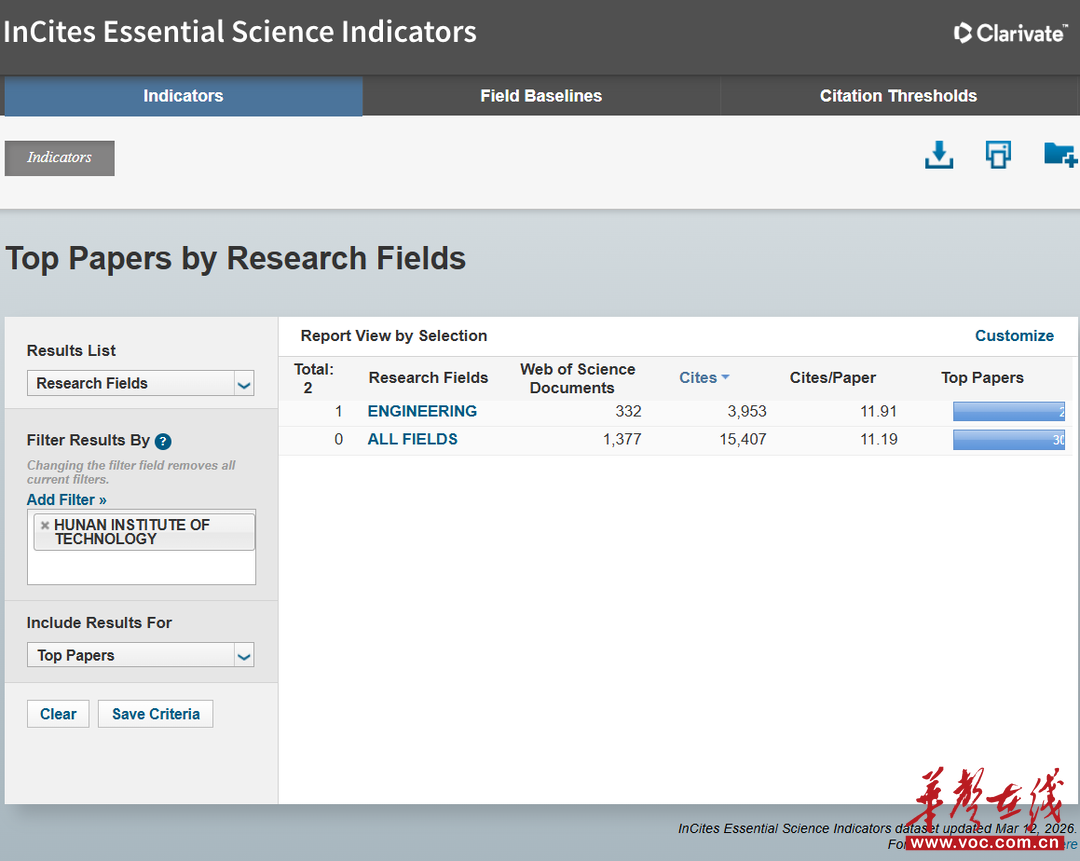The width and height of the screenshot is (1080, 861).
Task: Open the Citation Thresholds tab
Action: point(898,96)
